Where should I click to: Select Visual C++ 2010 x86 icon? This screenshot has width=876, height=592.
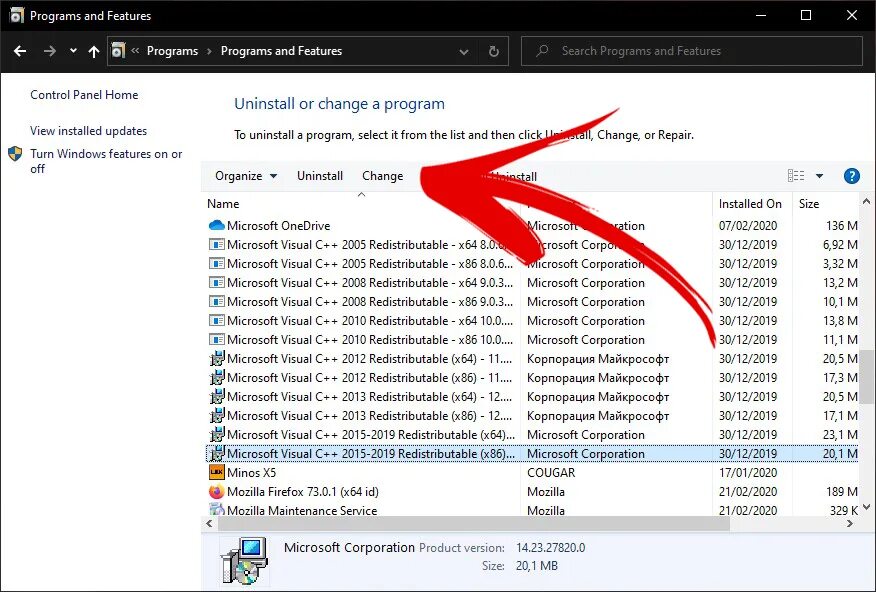point(216,340)
